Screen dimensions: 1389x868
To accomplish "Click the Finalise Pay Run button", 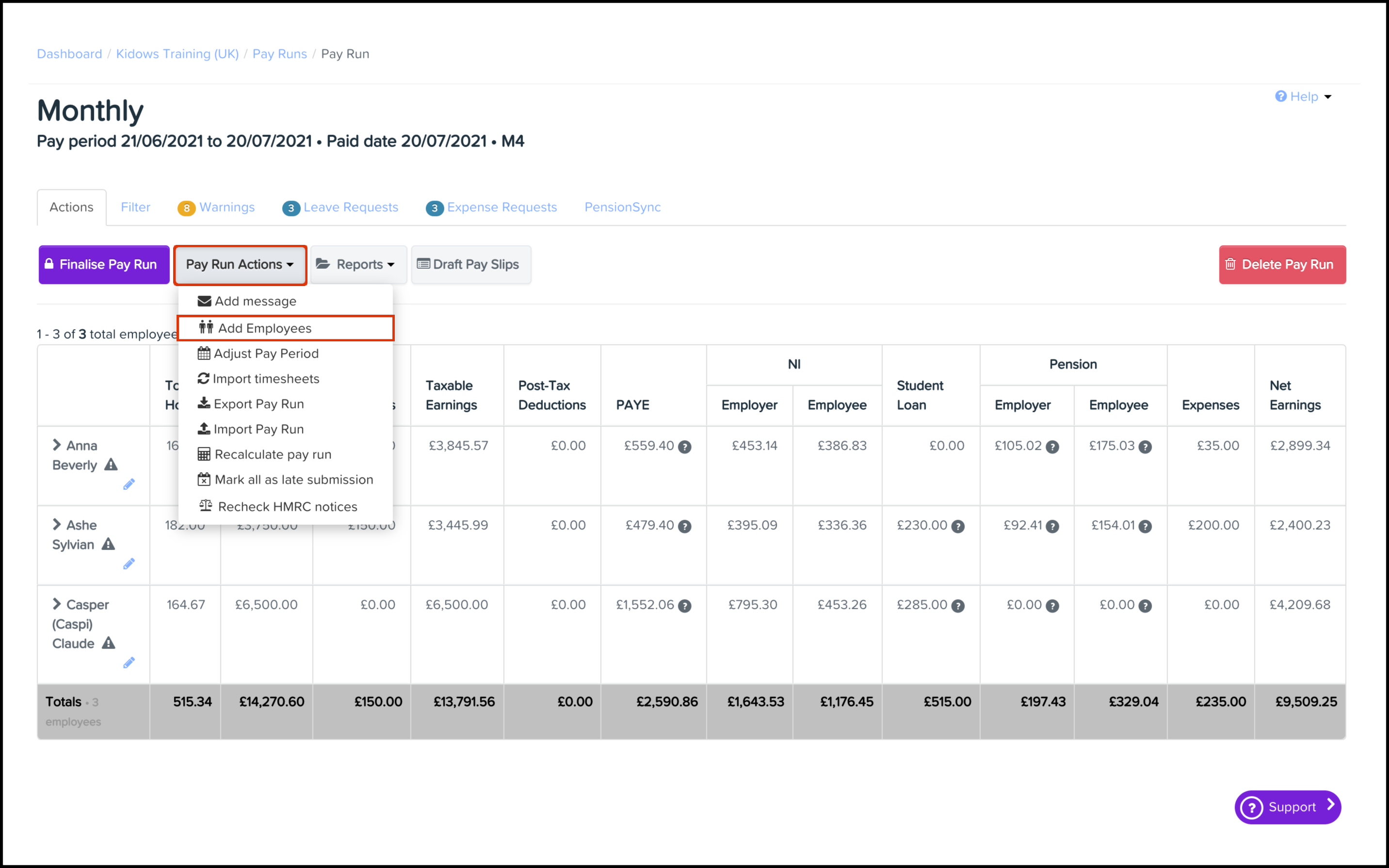I will point(104,265).
